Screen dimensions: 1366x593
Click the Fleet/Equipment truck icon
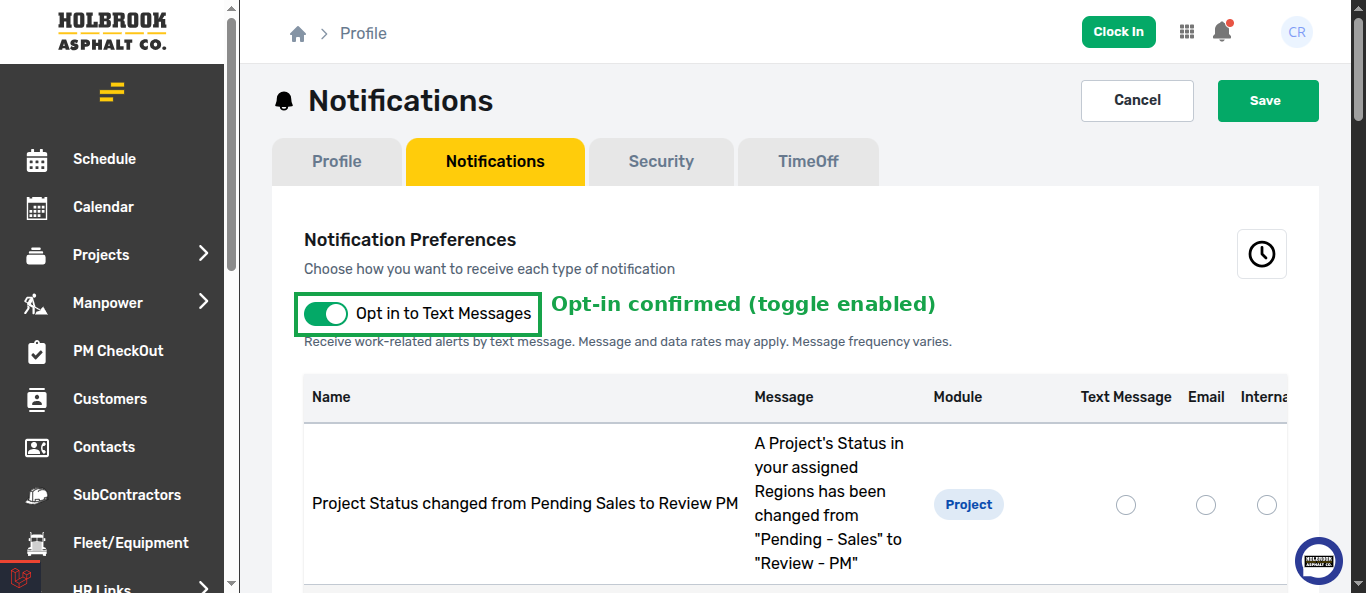tap(37, 543)
